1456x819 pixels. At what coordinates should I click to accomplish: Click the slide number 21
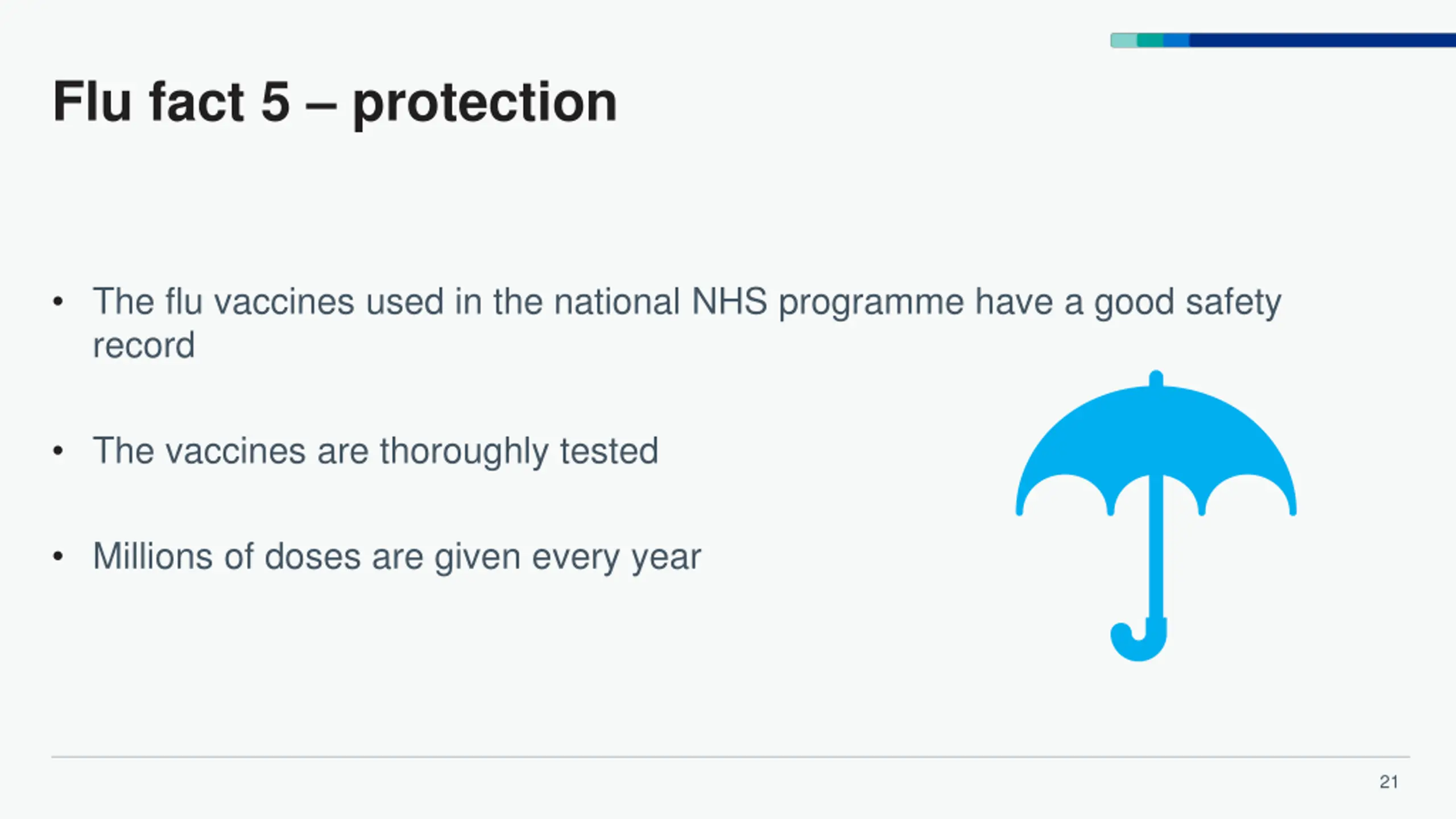1388,782
